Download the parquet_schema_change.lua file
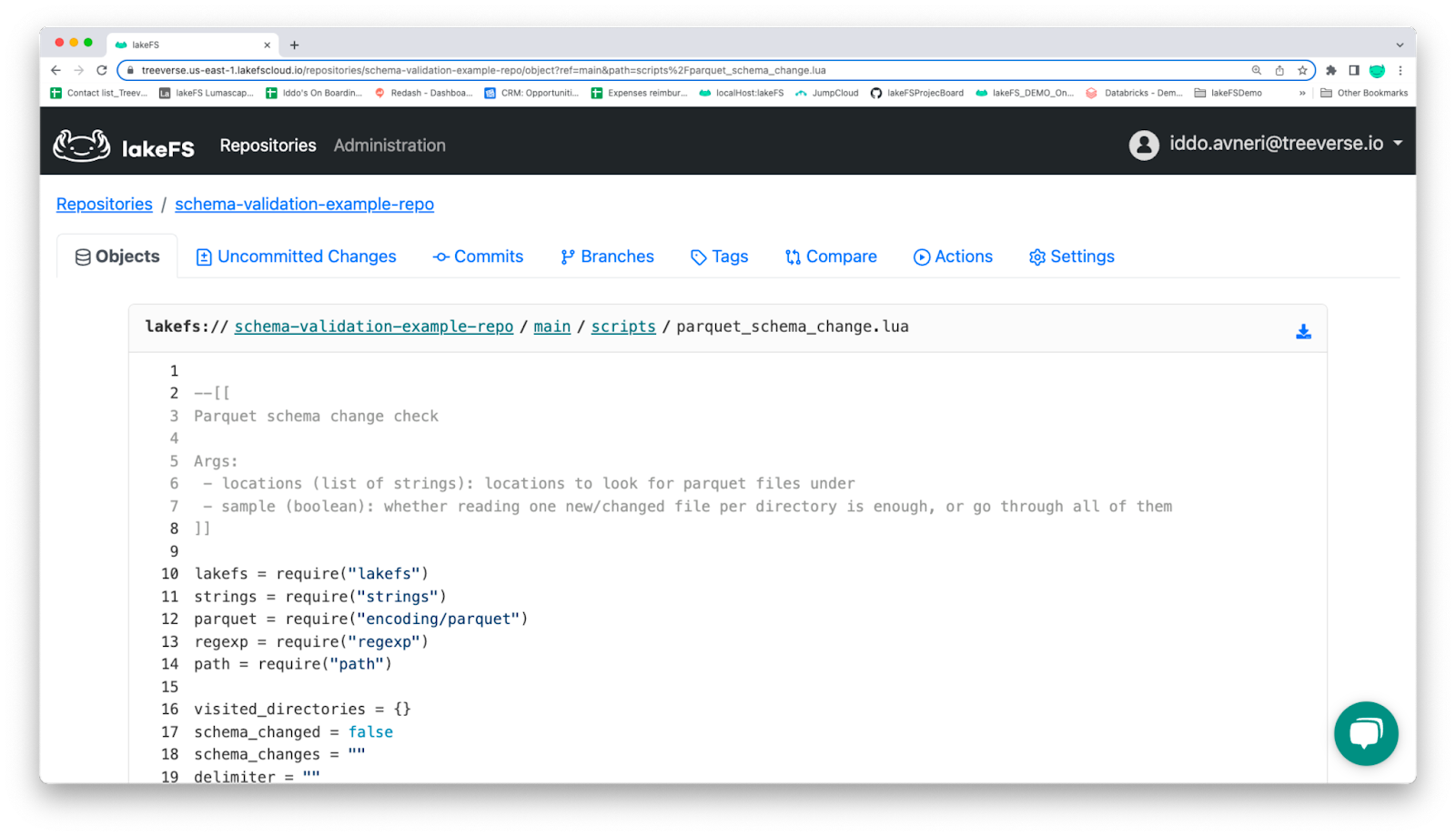1456x836 pixels. [1303, 332]
